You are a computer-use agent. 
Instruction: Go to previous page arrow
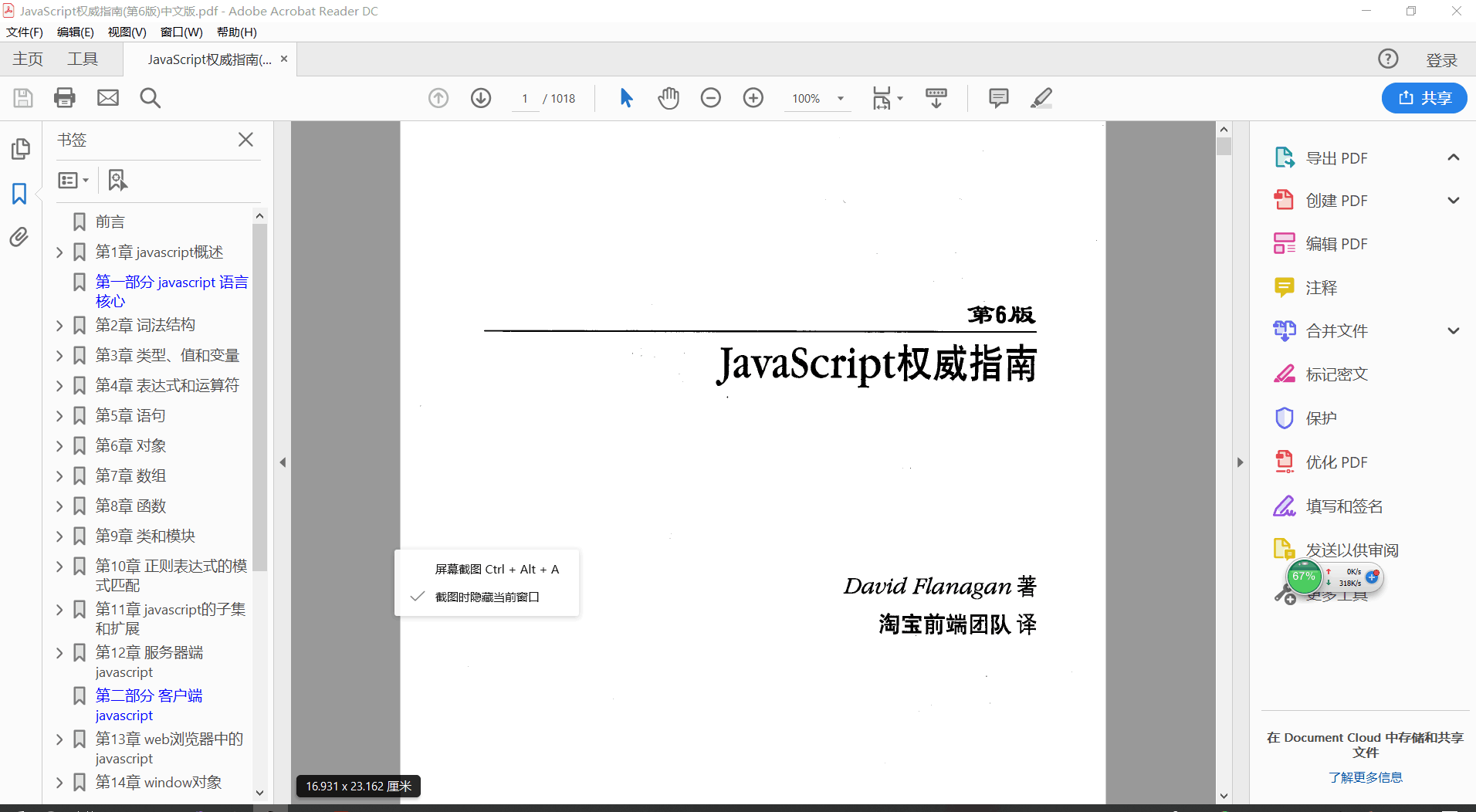(x=438, y=98)
